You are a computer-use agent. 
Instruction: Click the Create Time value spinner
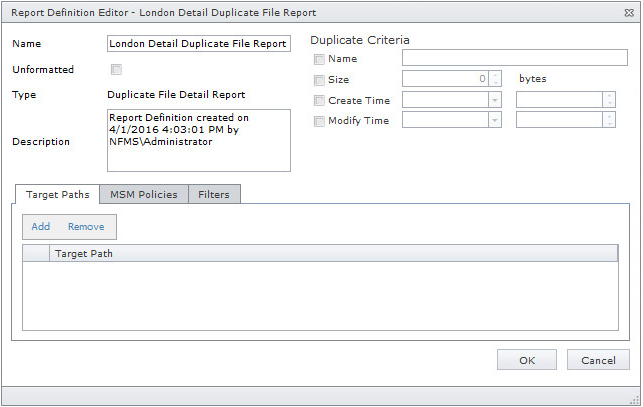(x=609, y=100)
